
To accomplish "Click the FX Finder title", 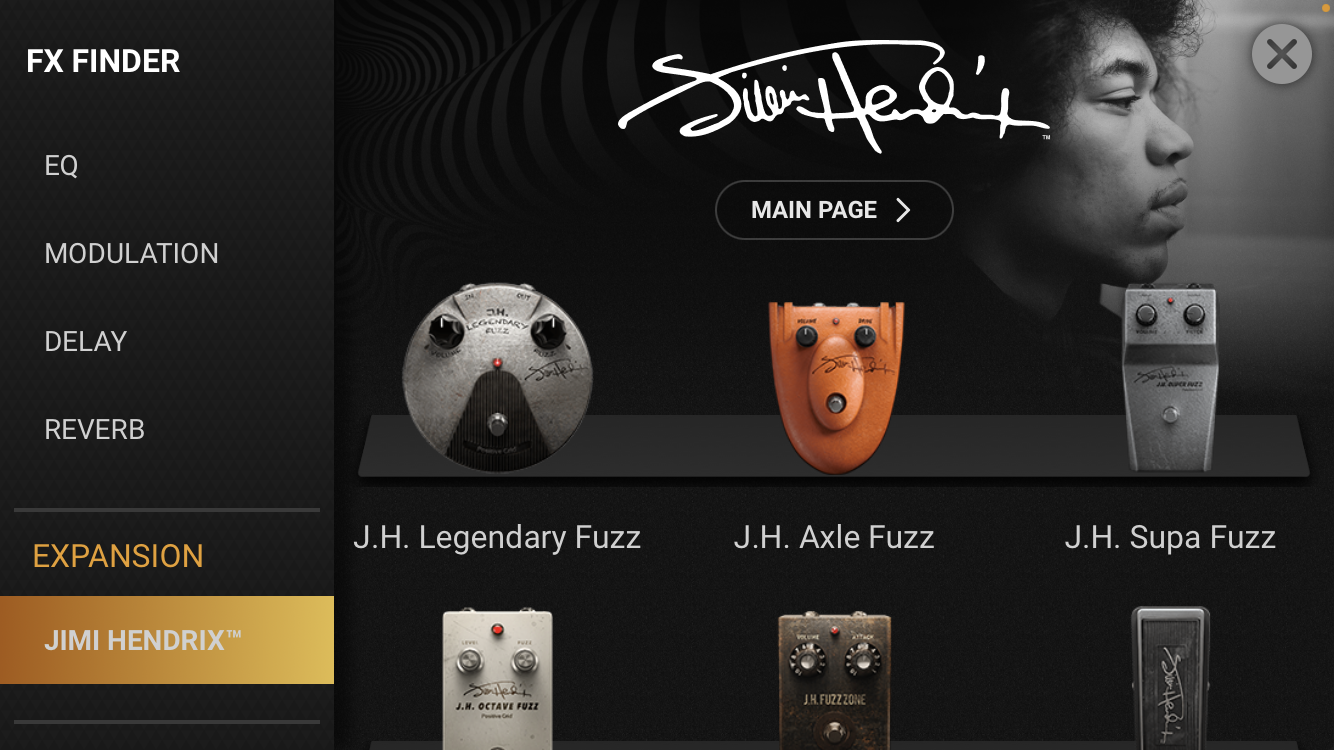I will click(x=103, y=62).
